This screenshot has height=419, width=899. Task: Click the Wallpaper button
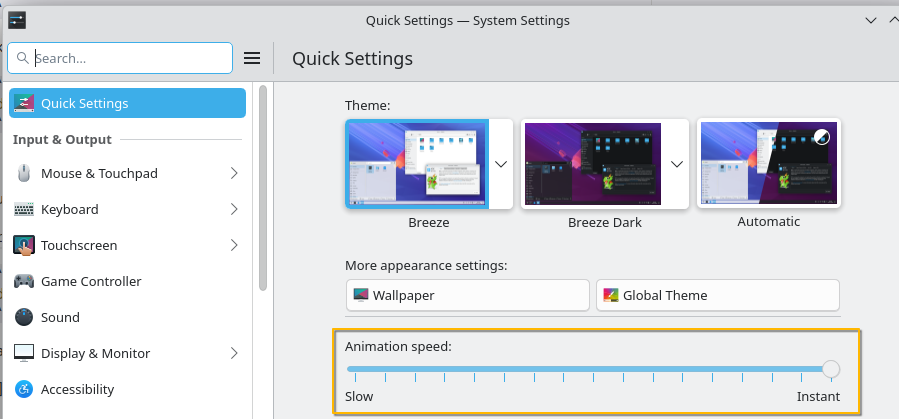coord(467,295)
